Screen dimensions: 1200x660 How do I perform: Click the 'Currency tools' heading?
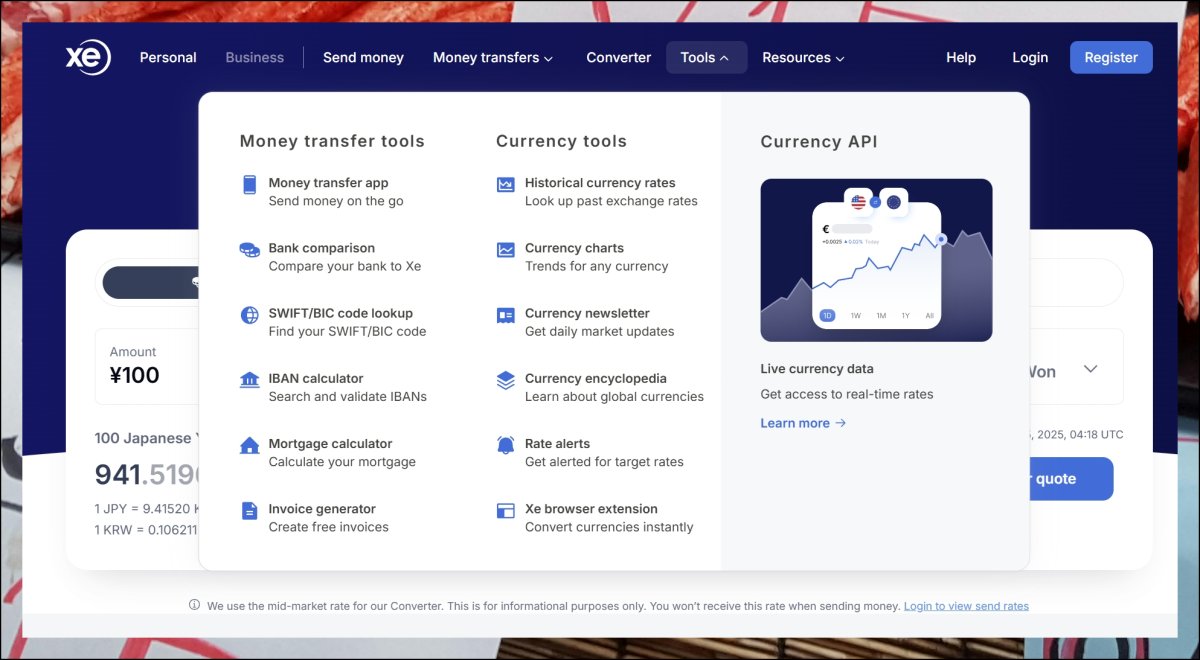tap(561, 141)
